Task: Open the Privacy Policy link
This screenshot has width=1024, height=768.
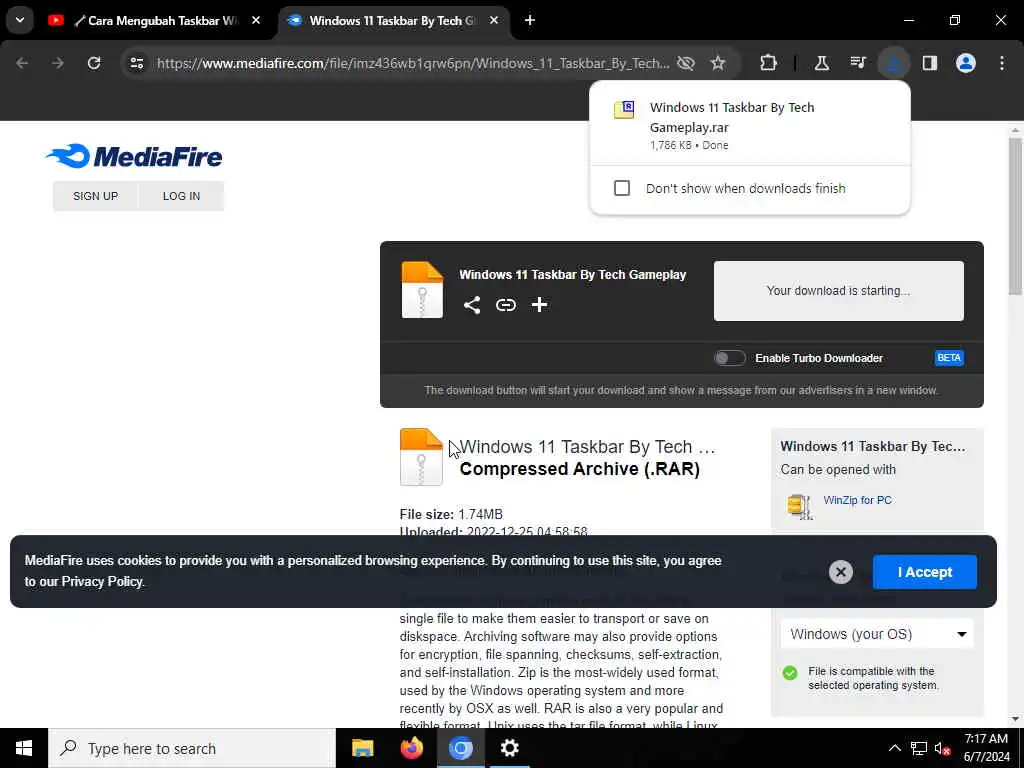Action: click(102, 581)
